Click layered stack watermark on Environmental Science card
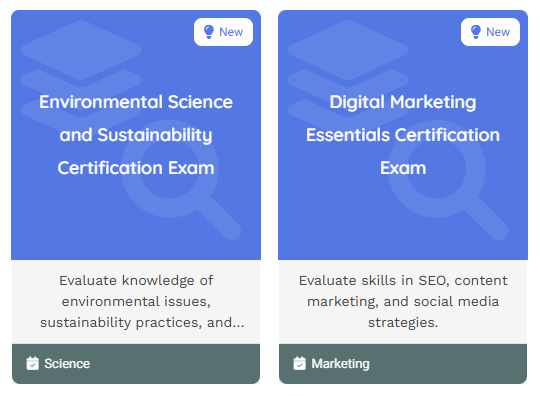Viewport: 540px width, 396px height. click(x=81, y=71)
